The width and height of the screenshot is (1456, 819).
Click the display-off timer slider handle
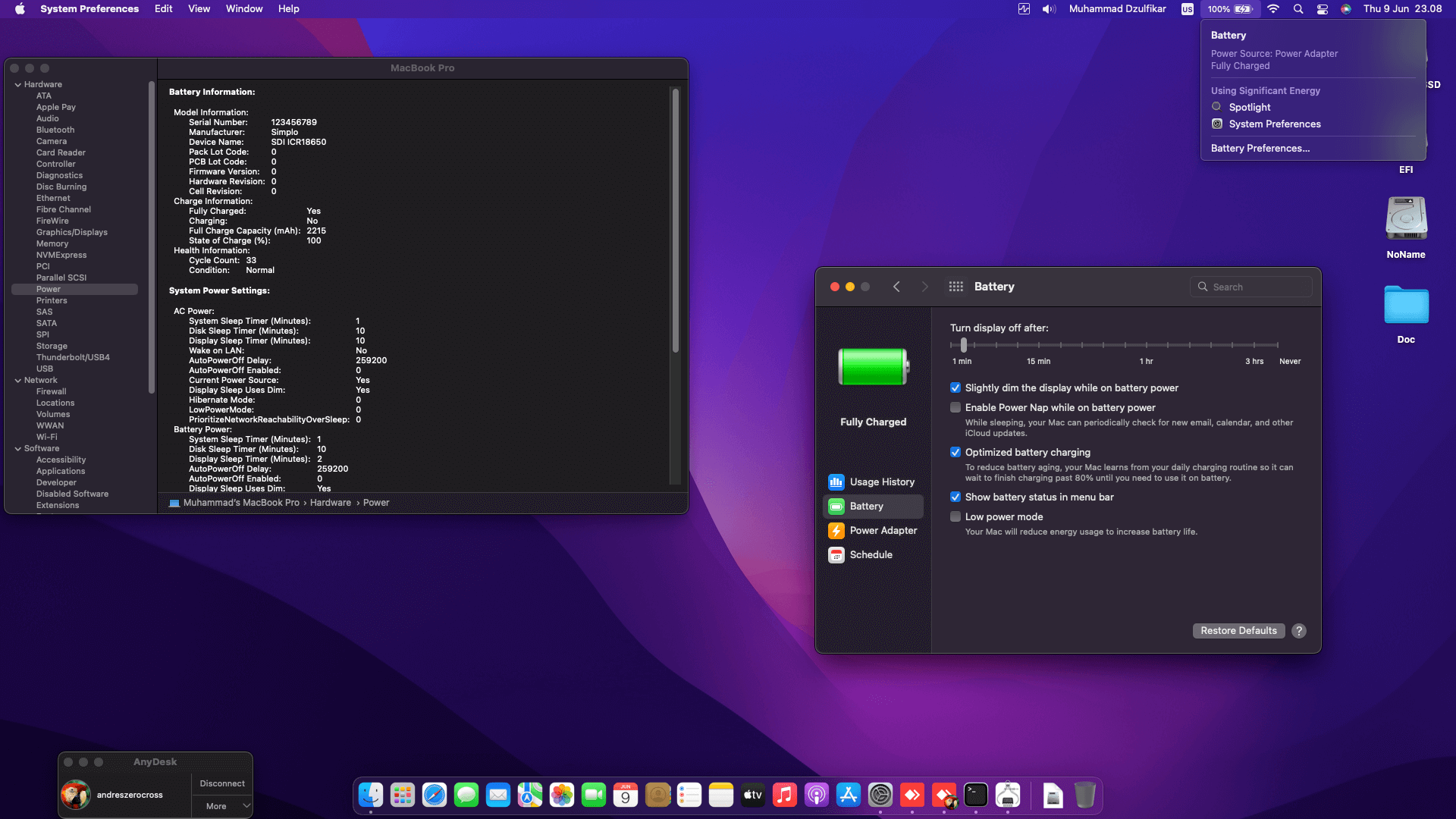click(964, 345)
